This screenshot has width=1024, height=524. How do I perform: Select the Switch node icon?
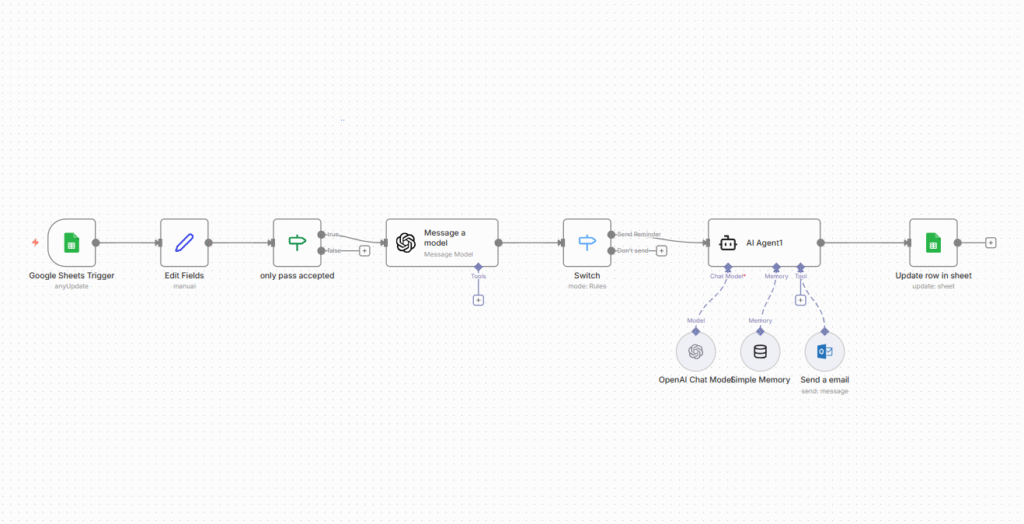[586, 243]
